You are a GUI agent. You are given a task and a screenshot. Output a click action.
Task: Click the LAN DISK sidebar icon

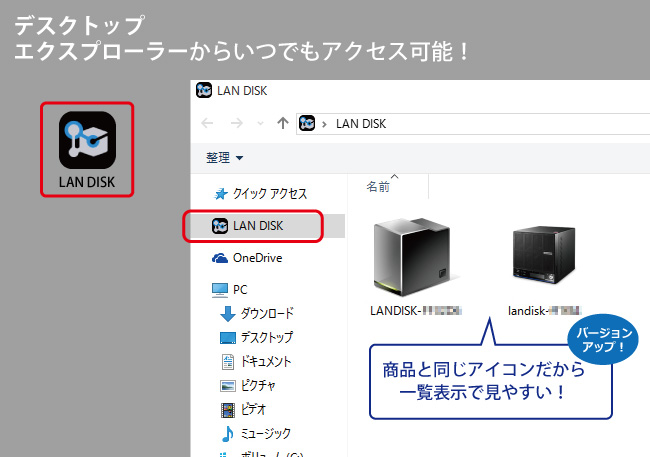[x=220, y=226]
